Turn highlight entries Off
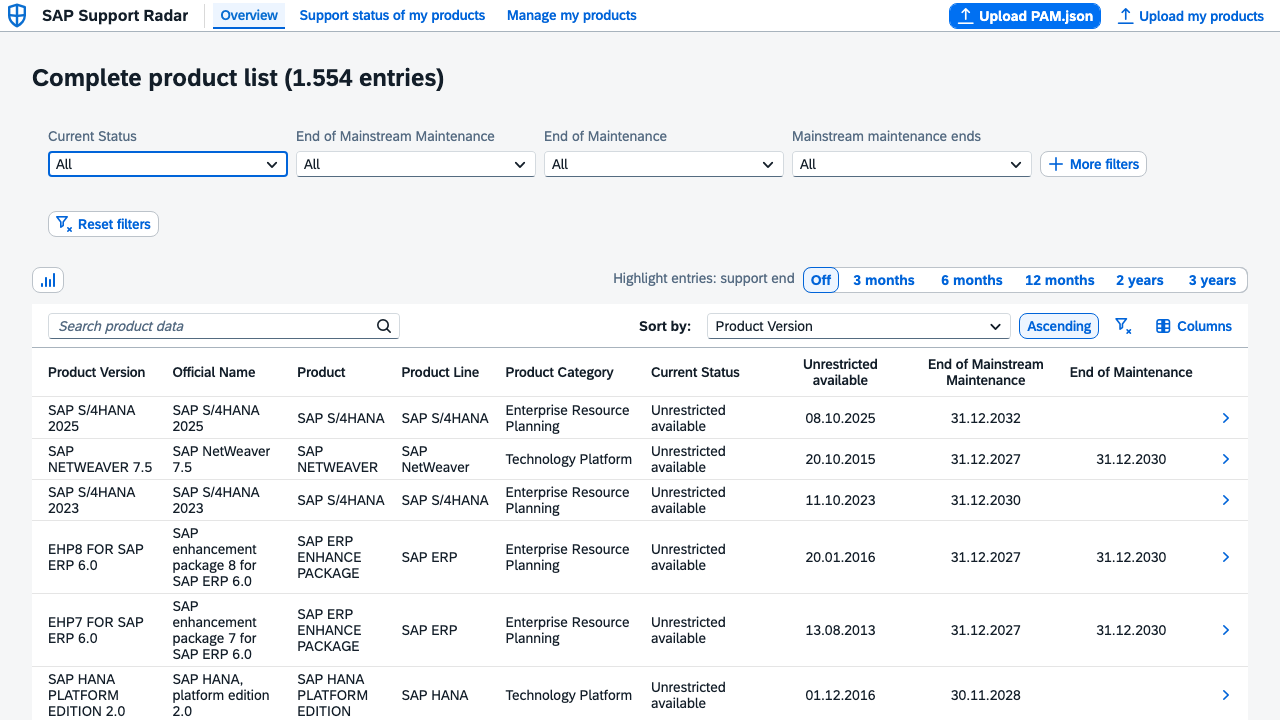The height and width of the screenshot is (720, 1280). coord(821,280)
